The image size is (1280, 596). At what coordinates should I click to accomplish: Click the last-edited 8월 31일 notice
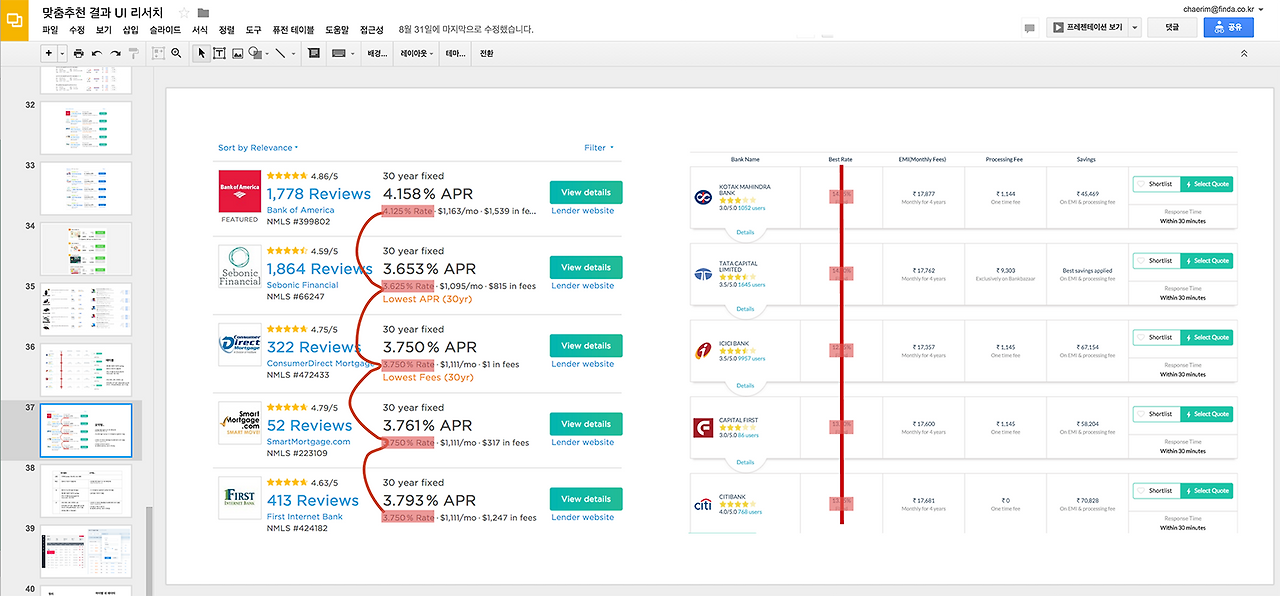click(465, 30)
